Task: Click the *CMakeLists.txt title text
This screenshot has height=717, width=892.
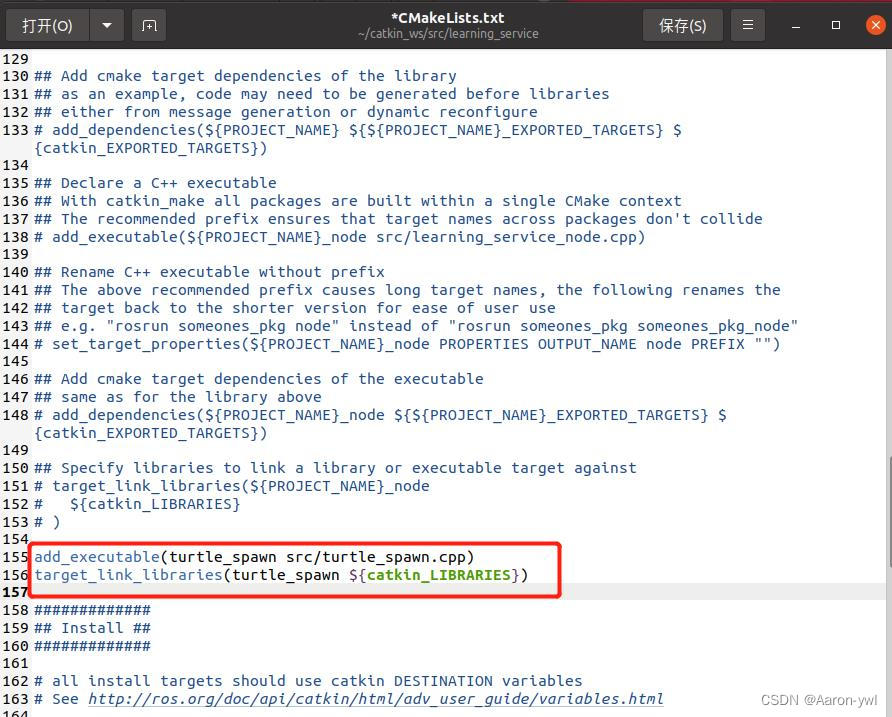Action: point(448,18)
